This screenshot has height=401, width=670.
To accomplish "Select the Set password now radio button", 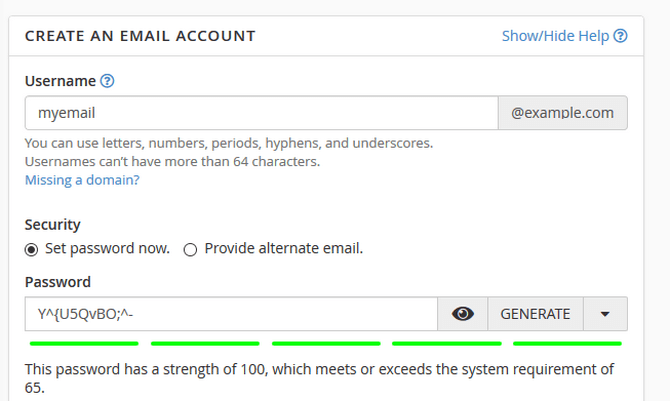I will 32,248.
